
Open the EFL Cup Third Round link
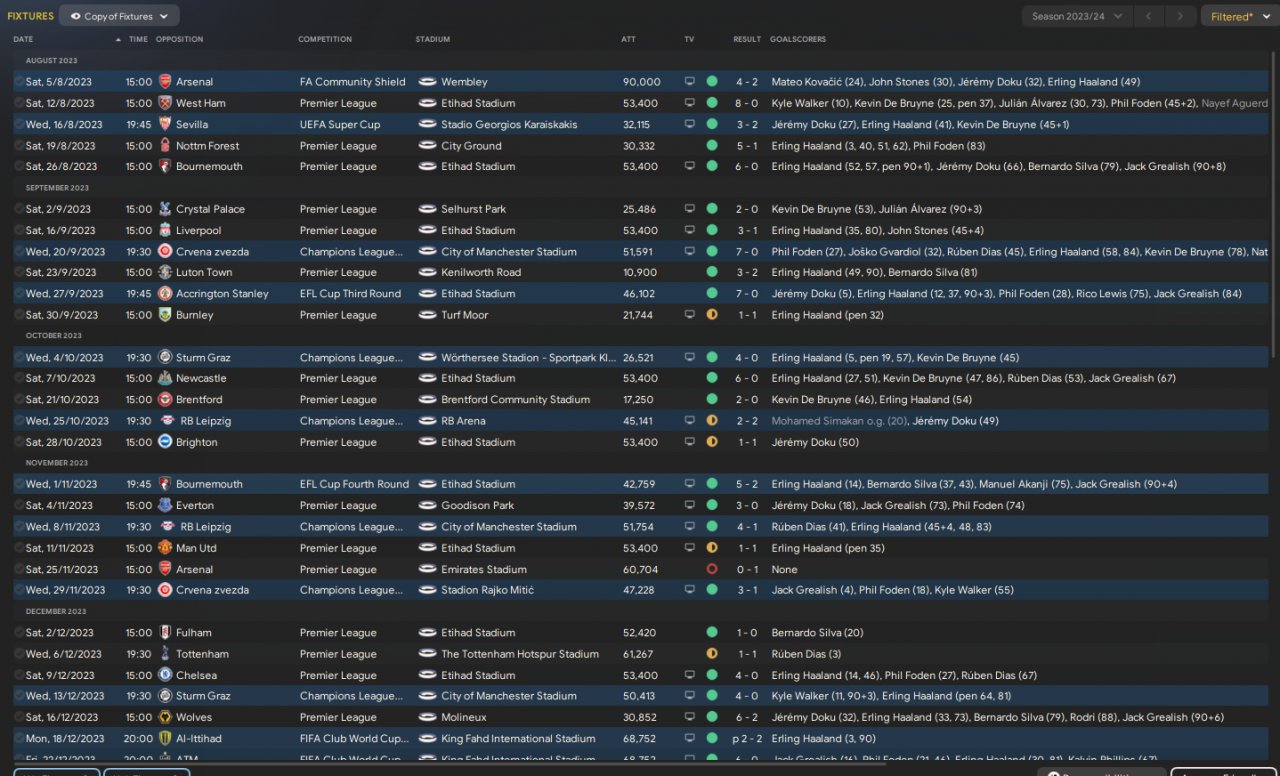[x=350, y=293]
